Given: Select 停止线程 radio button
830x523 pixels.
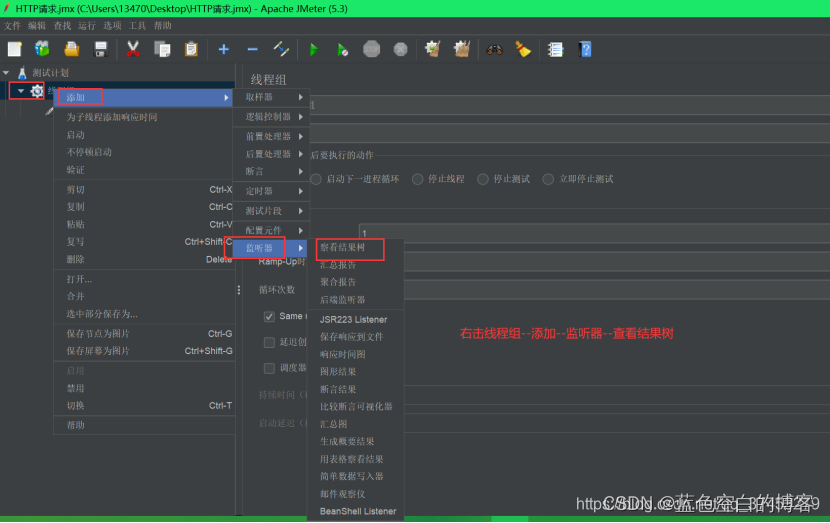Looking at the screenshot, I should point(418,179).
